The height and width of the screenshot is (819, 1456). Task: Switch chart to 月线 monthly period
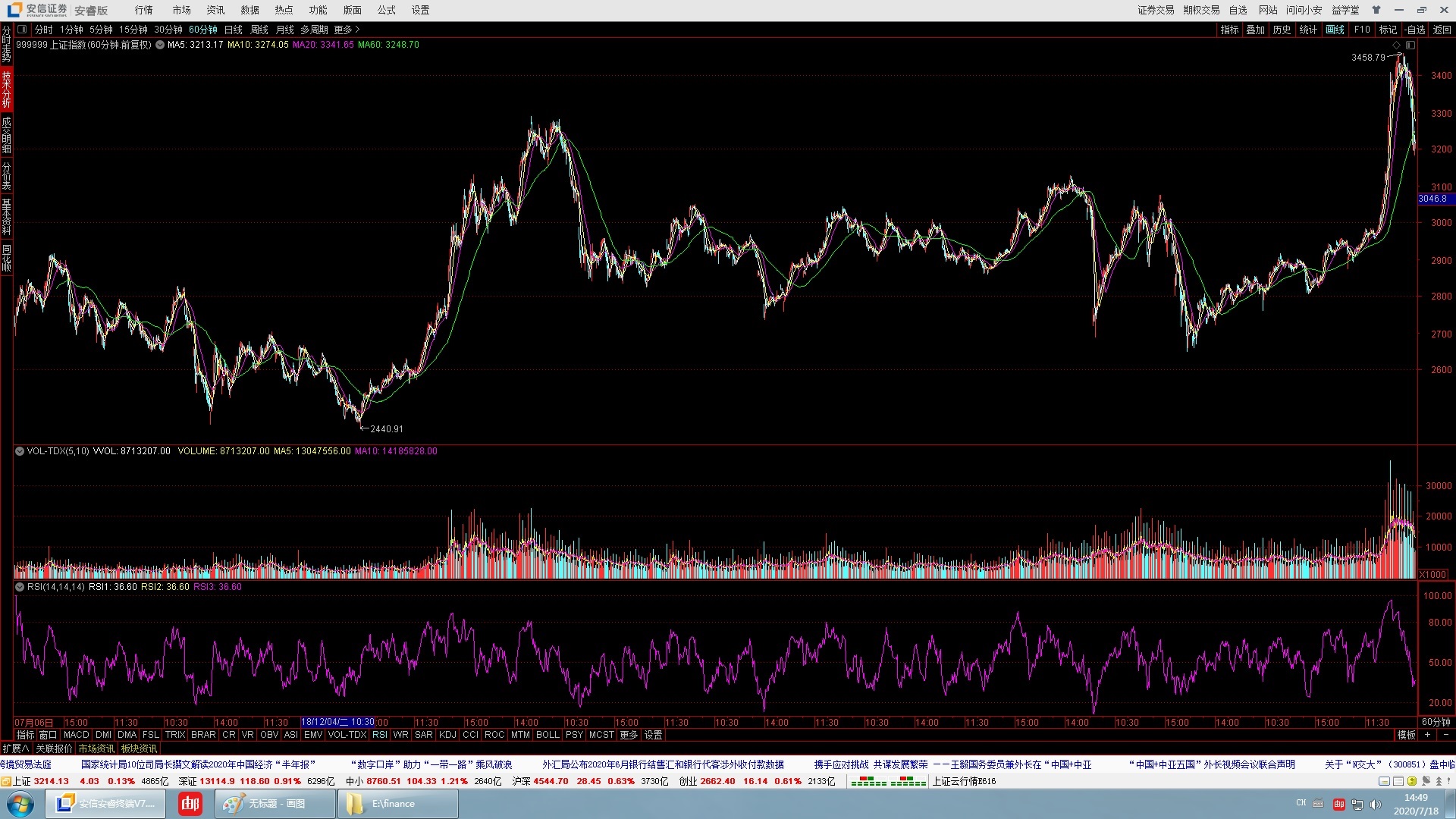click(285, 30)
